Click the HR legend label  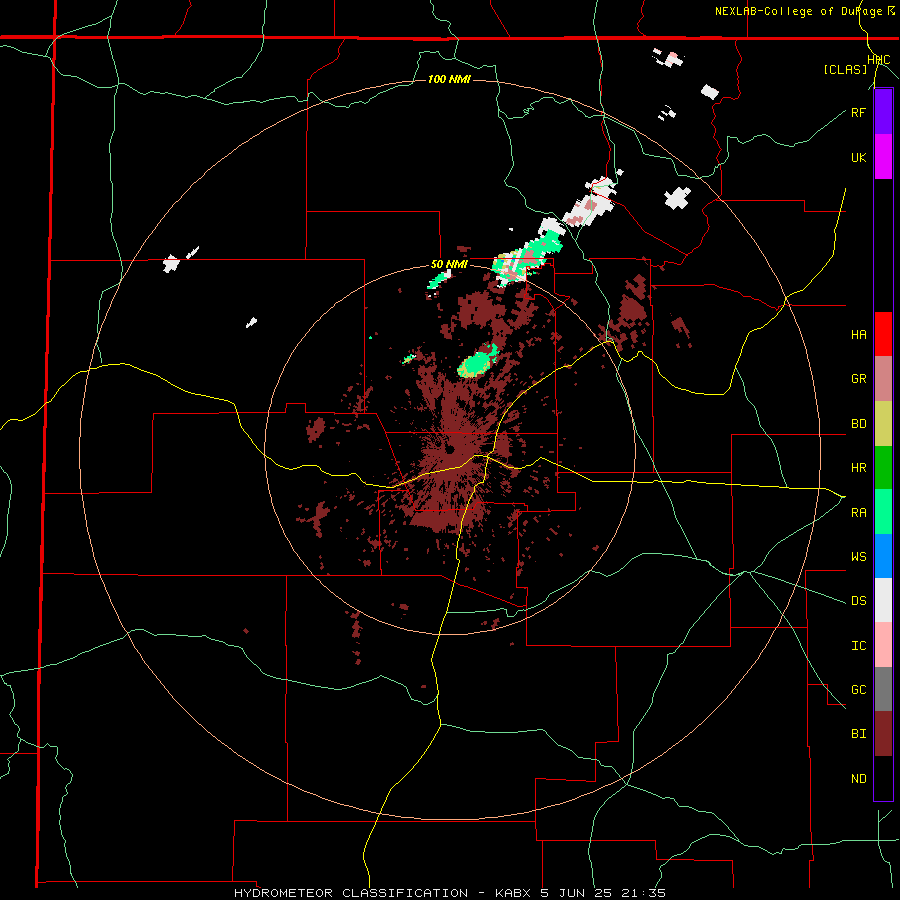(858, 468)
